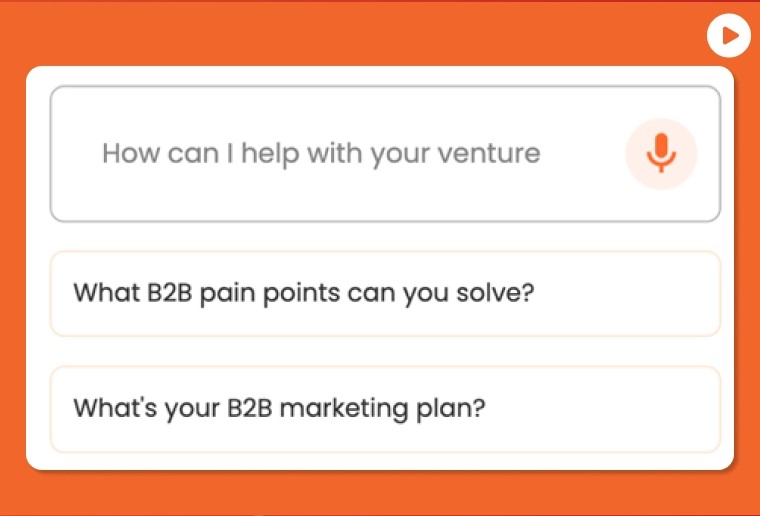Play the intro using the top-right play icon
760x516 pixels.
(728, 35)
